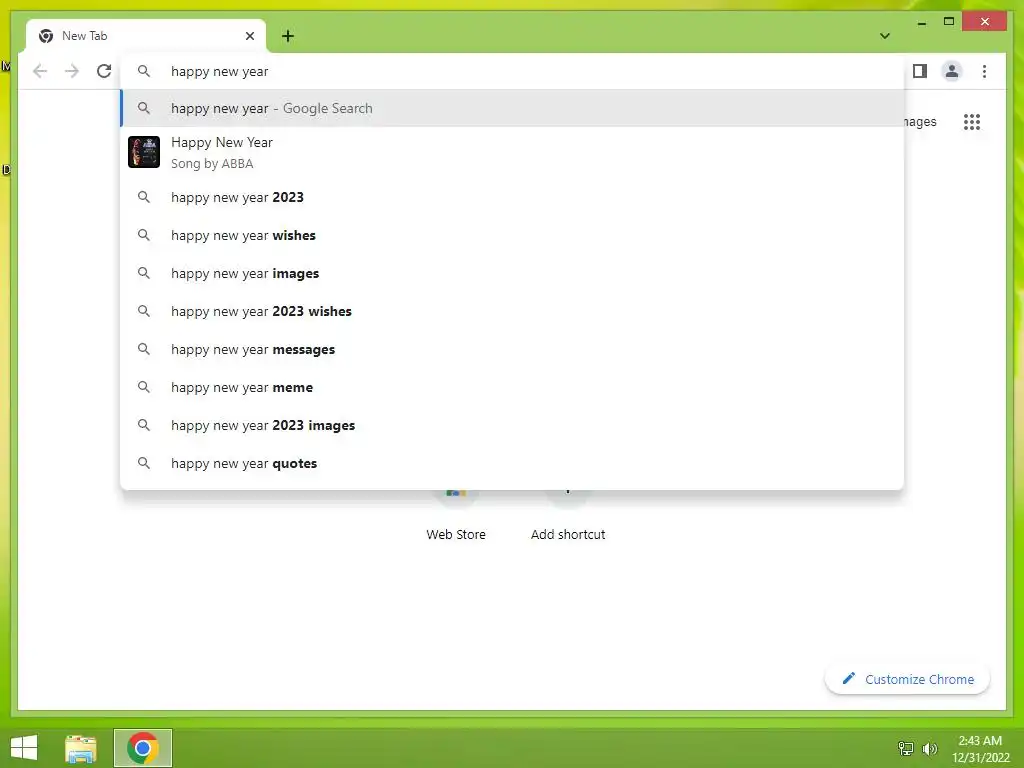The width and height of the screenshot is (1024, 768).
Task: Click the ABBA album thumbnail
Action: point(144,152)
